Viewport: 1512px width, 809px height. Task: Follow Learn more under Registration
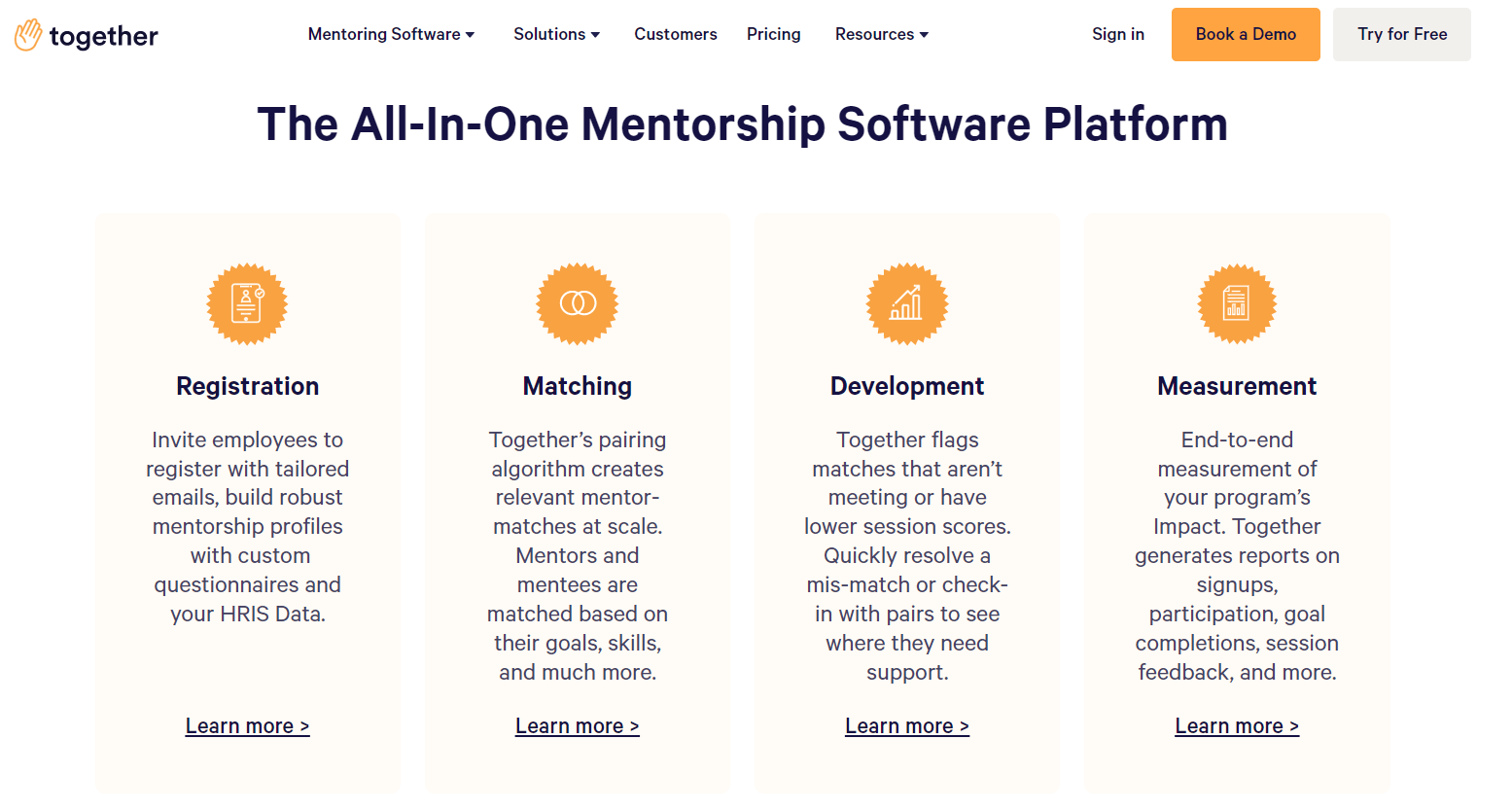click(x=247, y=726)
